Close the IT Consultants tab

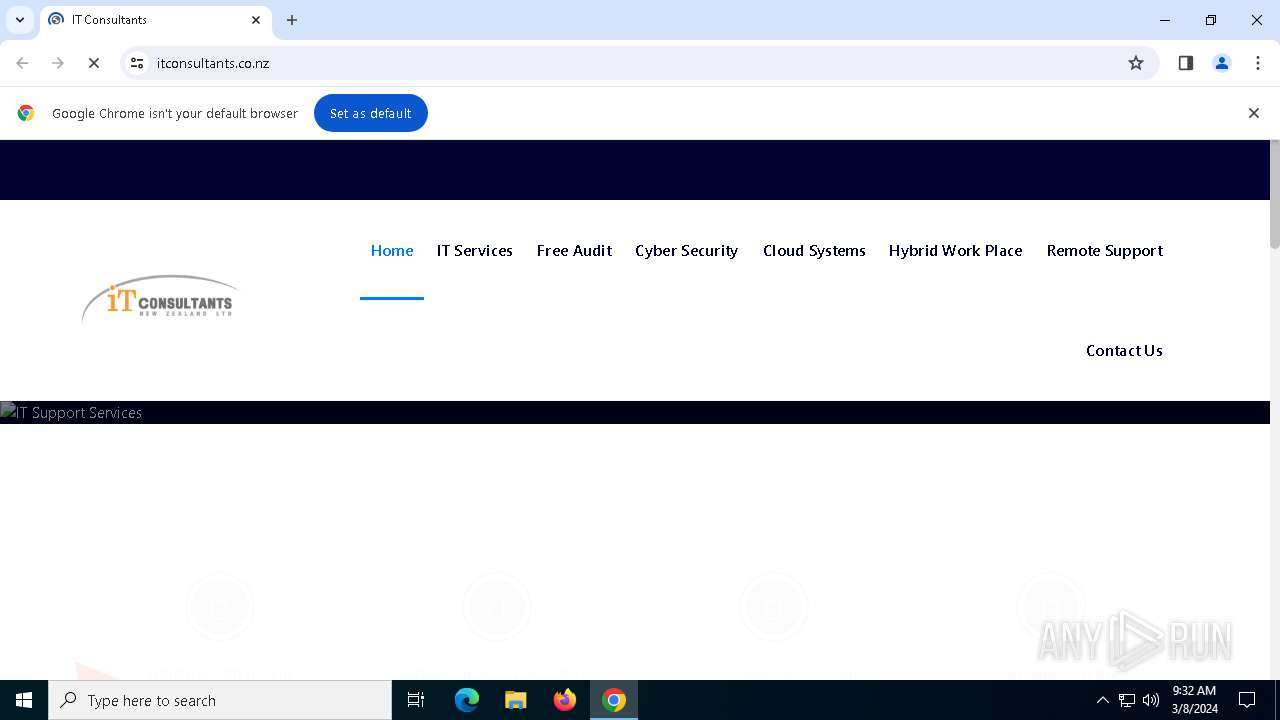(256, 20)
